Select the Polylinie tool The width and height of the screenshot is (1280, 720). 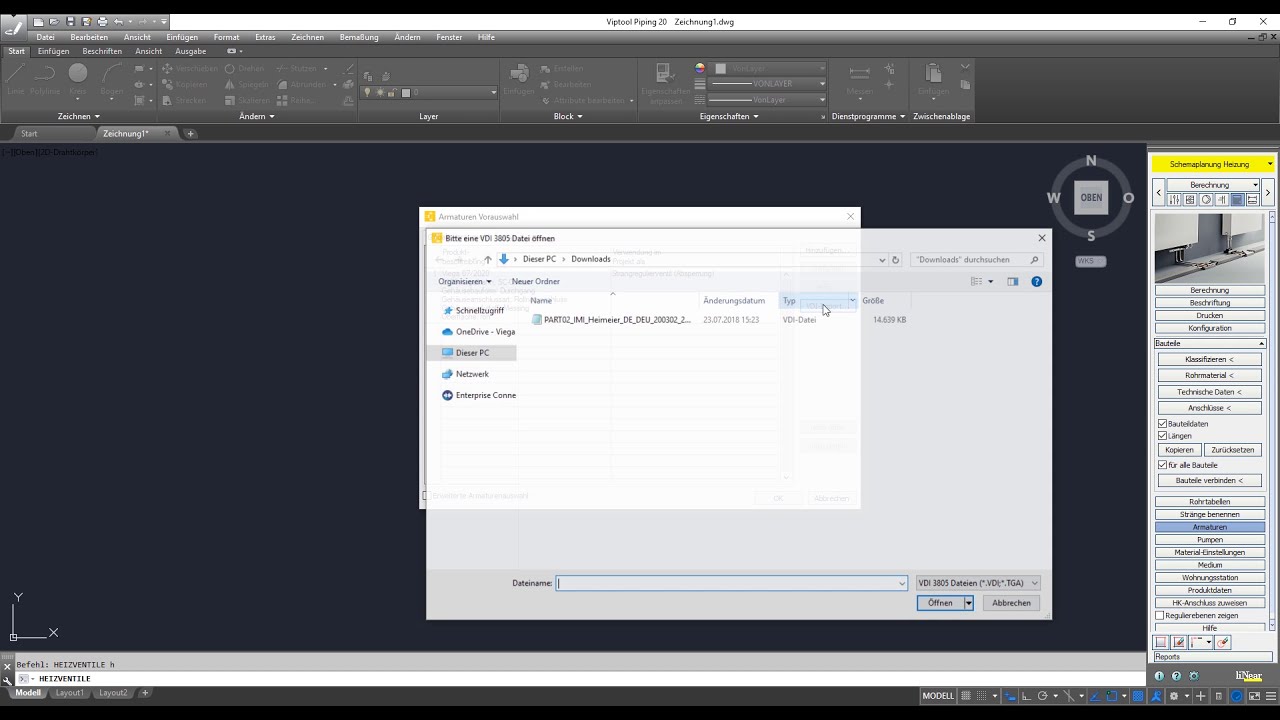(45, 79)
